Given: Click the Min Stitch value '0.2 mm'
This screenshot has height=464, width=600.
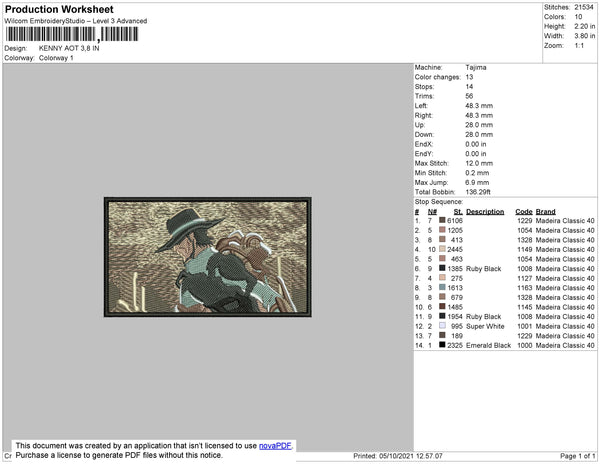Looking at the screenshot, I should click(477, 173).
